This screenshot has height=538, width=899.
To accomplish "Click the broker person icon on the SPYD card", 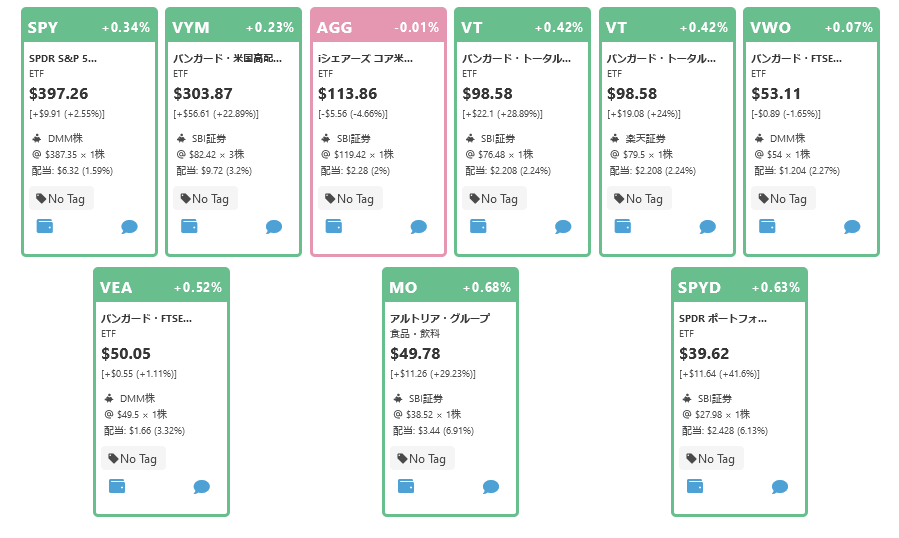I will [687, 398].
